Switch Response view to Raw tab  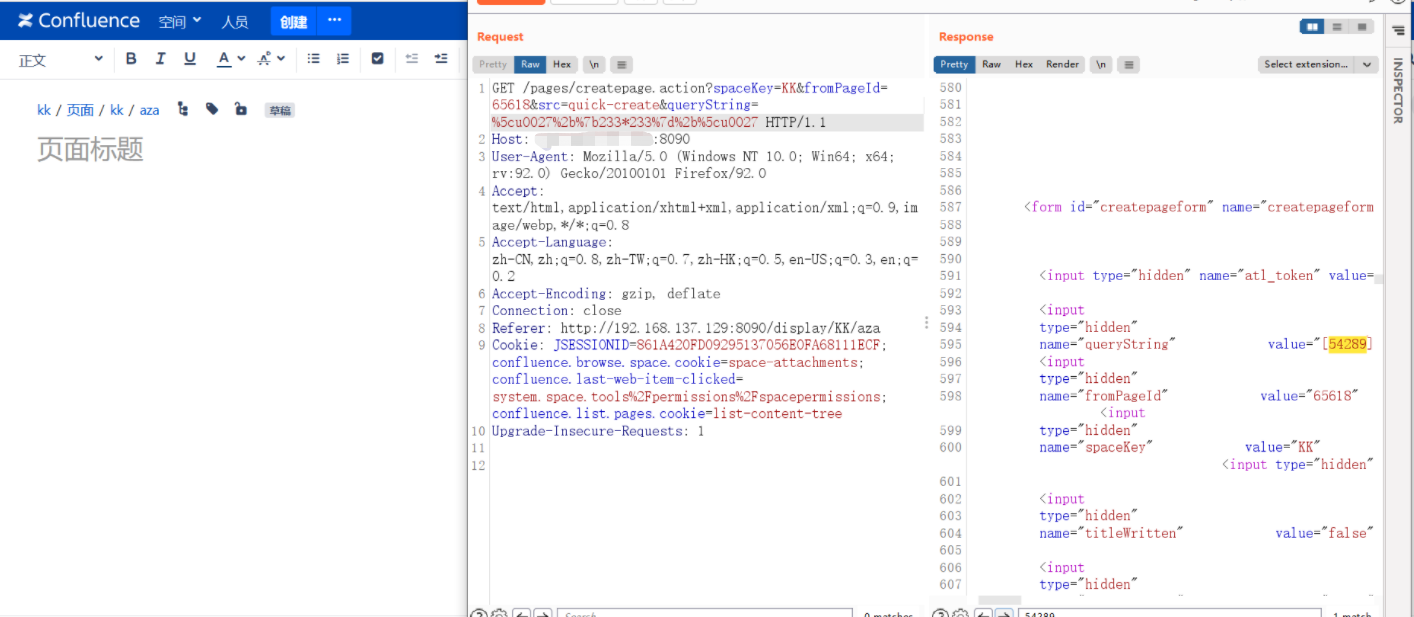[991, 64]
